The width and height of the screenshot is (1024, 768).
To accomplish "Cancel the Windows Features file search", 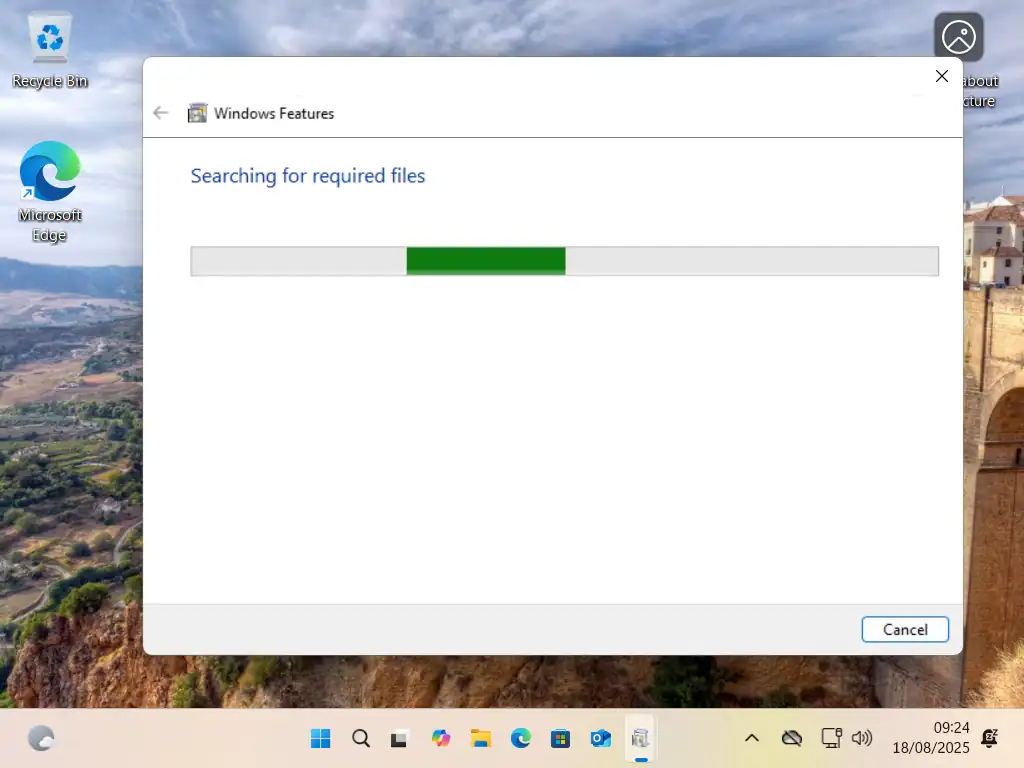I will 905,629.
